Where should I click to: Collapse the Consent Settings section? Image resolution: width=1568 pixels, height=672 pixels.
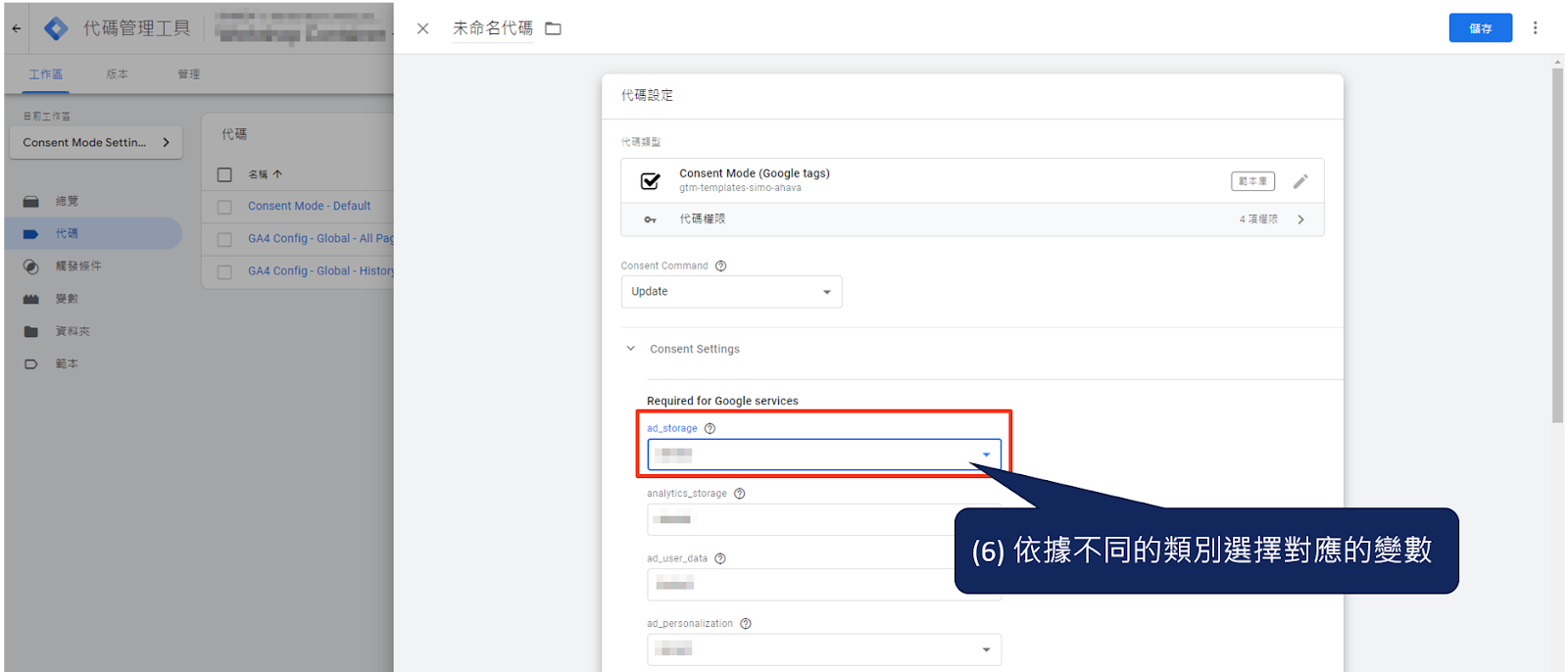coord(631,349)
